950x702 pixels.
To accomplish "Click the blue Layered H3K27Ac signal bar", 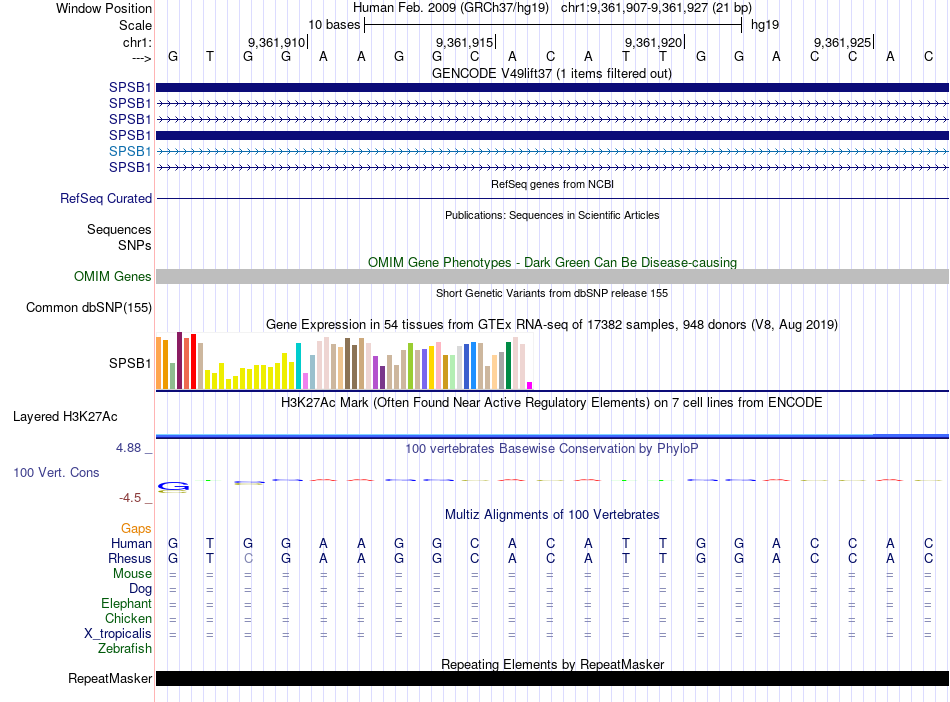I will point(552,436).
